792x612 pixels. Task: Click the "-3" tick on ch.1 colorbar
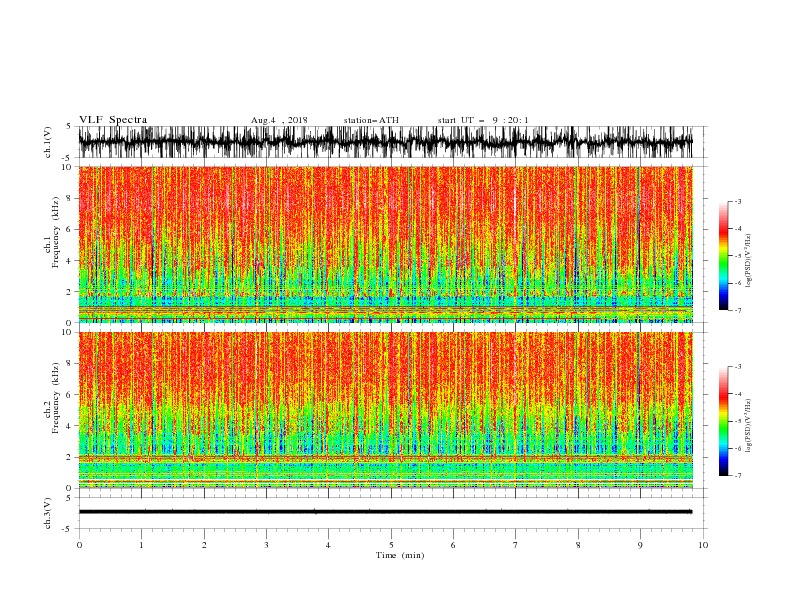tap(738, 201)
